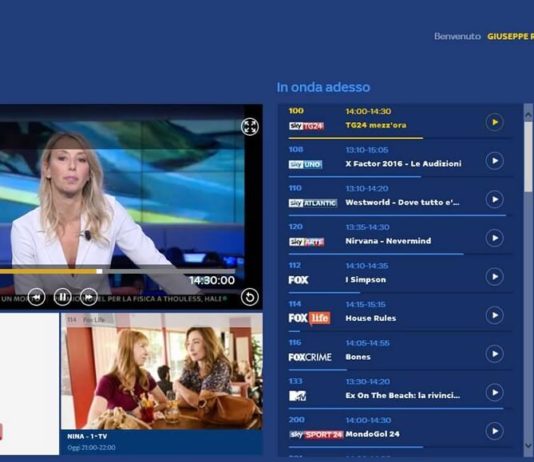The image size is (534, 462).
Task: Enter fullscreen mode in video player
Action: (250, 127)
